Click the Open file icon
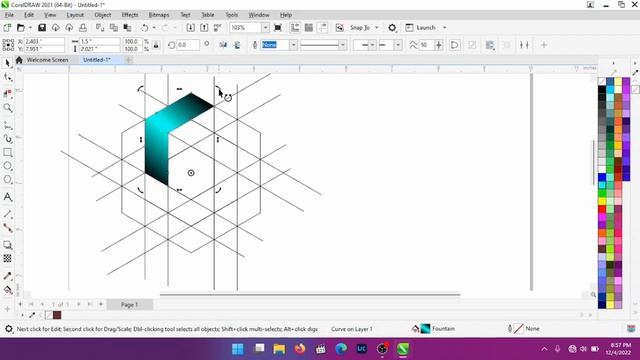Viewport: 640px width, 360px height. [x=20, y=27]
